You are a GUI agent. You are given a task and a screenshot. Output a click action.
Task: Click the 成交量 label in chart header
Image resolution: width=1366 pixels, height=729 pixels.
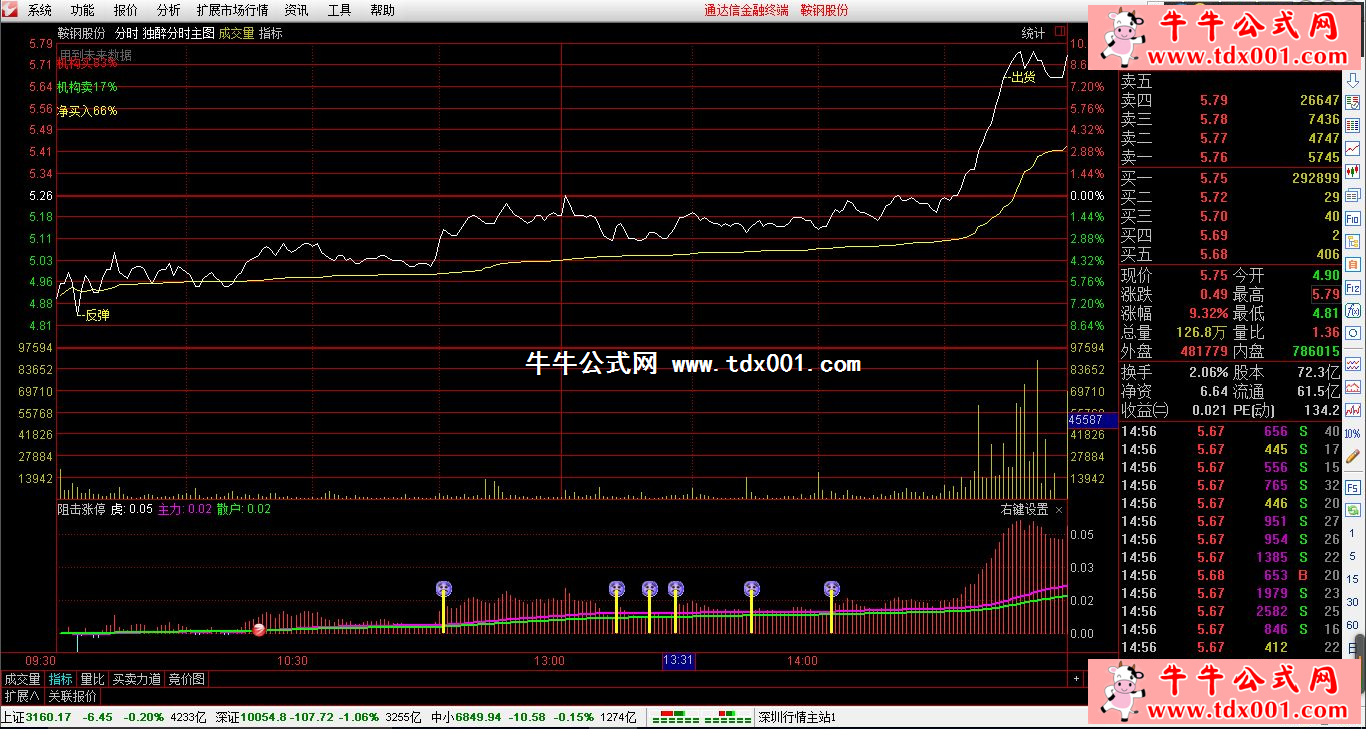(237, 33)
